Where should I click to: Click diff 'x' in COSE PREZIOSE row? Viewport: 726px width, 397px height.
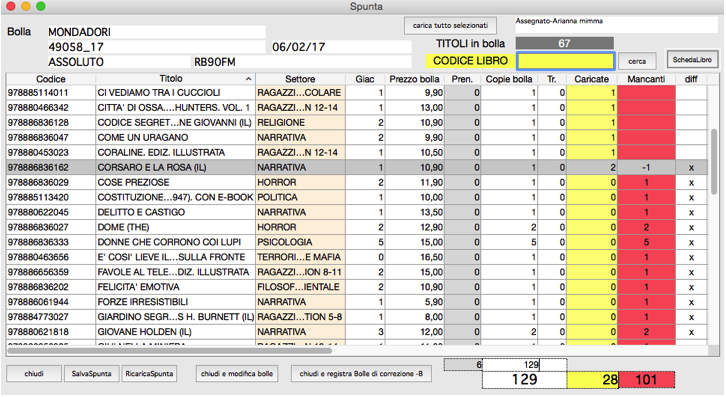point(691,183)
